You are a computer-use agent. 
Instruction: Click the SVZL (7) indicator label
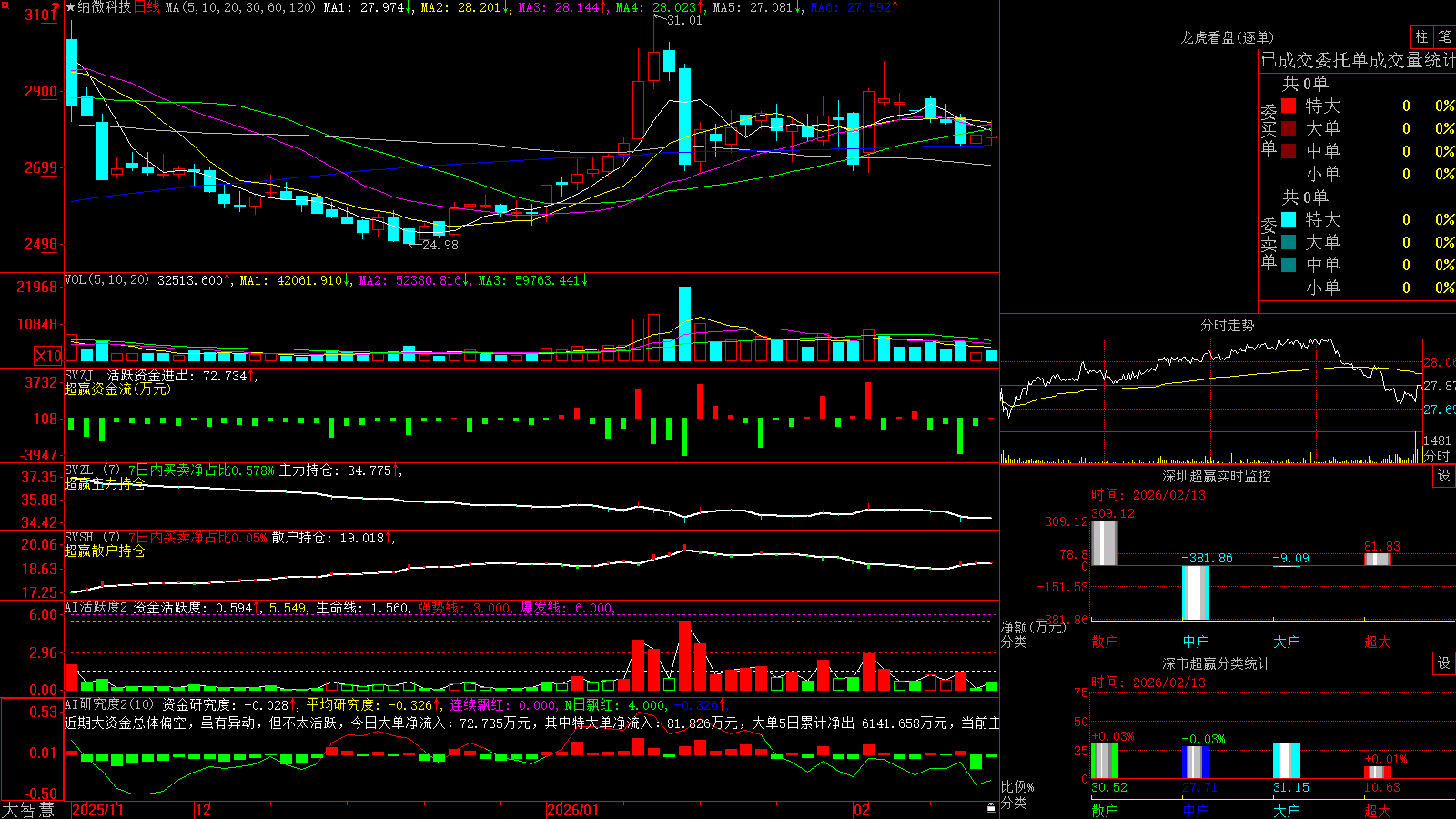(92, 470)
